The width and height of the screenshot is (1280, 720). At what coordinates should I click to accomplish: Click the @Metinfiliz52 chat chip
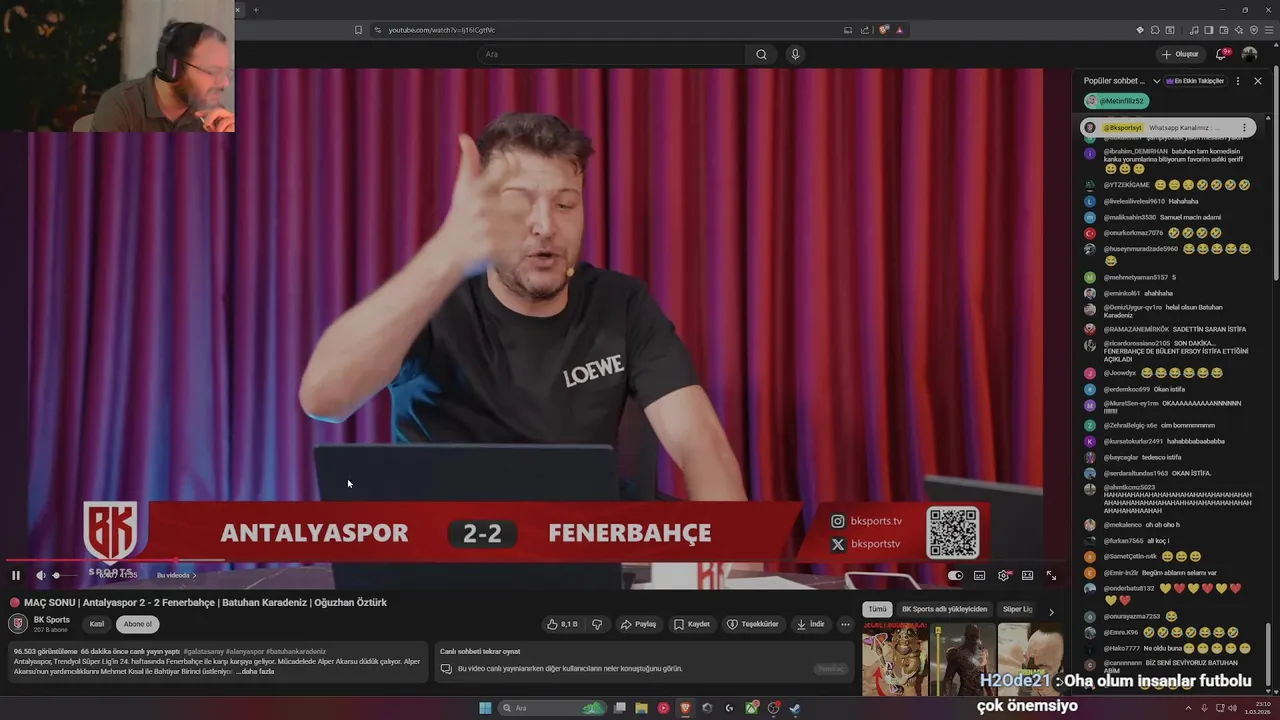pos(1116,101)
